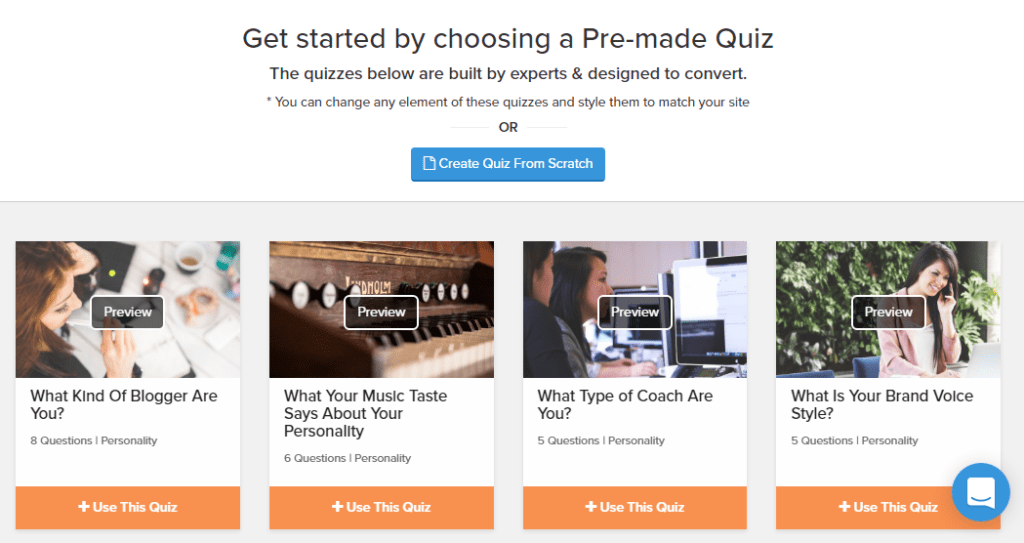Open the chat support bubble icon
The width and height of the screenshot is (1024, 543).
pos(980,492)
